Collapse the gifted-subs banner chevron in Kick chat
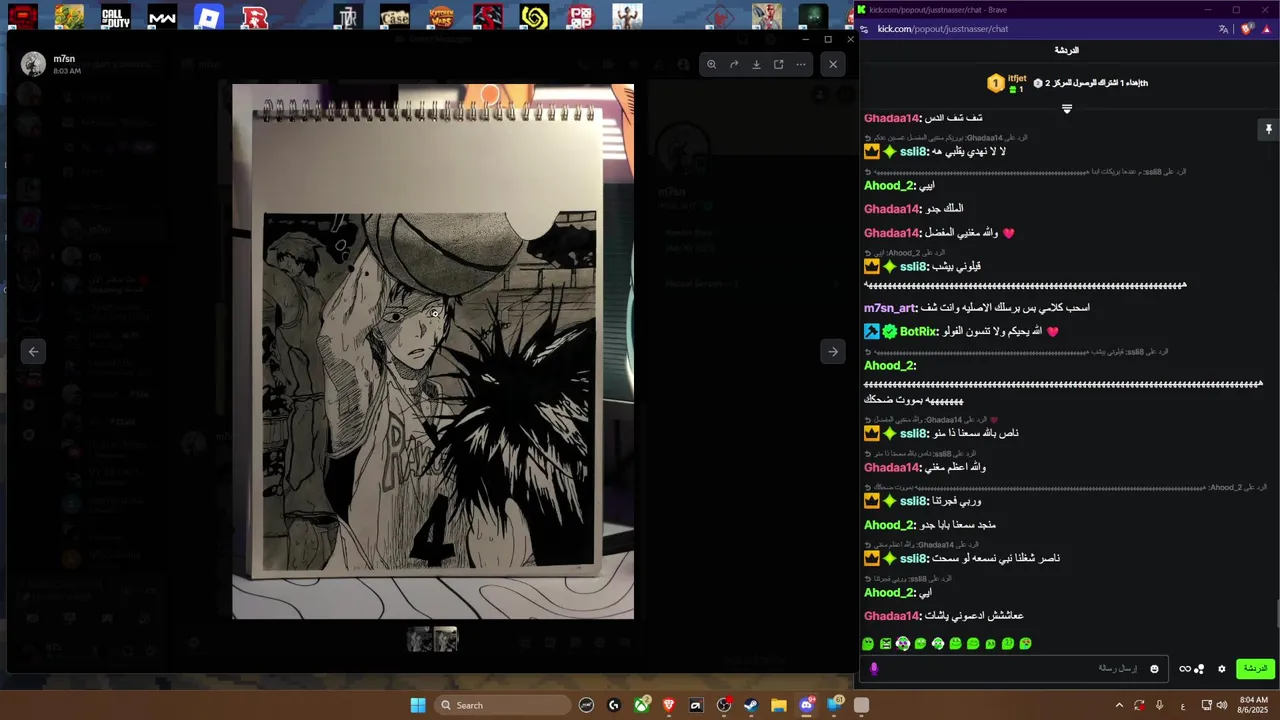 pyautogui.click(x=1067, y=108)
